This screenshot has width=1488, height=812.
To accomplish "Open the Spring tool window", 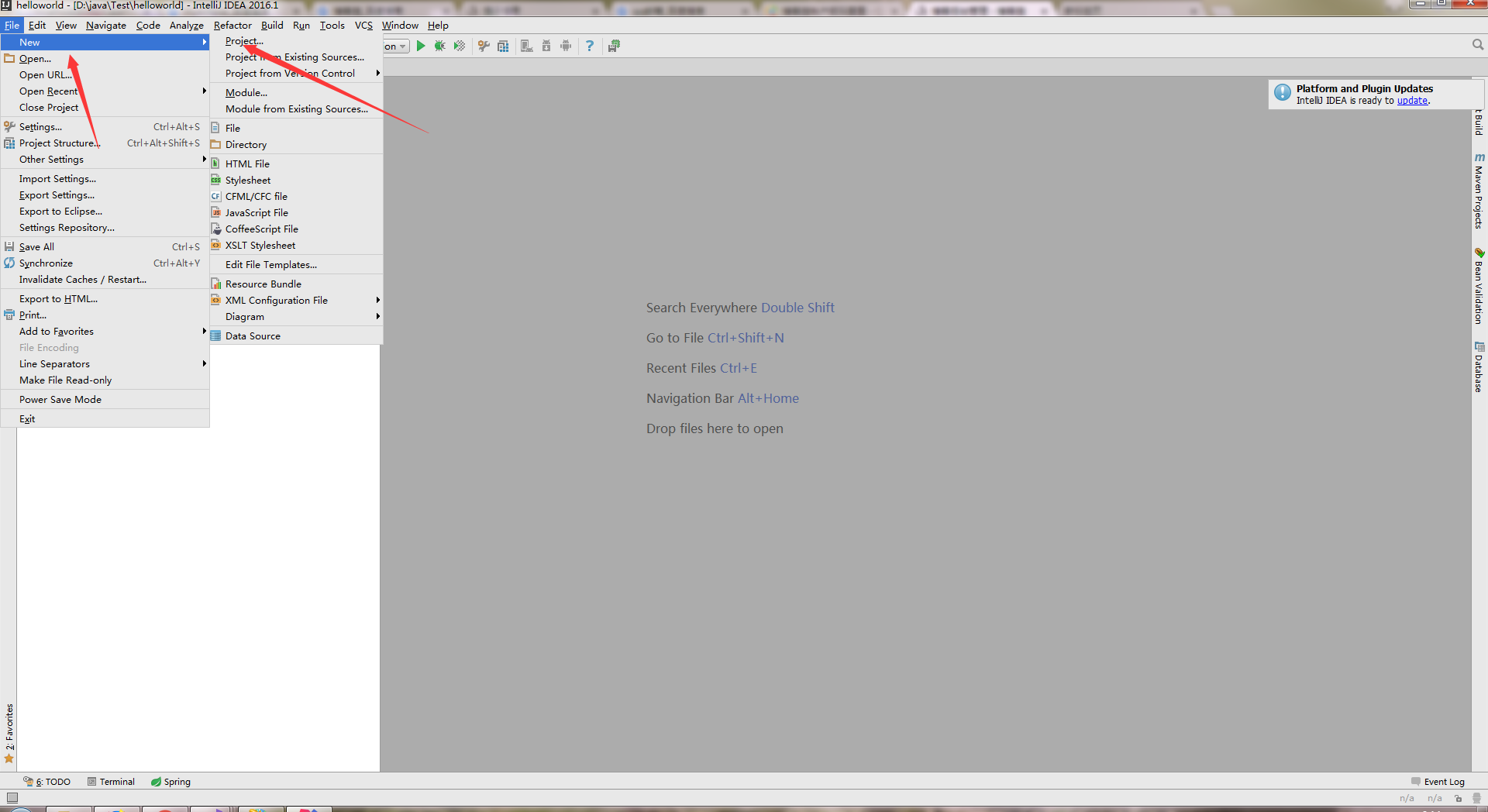I will (170, 782).
